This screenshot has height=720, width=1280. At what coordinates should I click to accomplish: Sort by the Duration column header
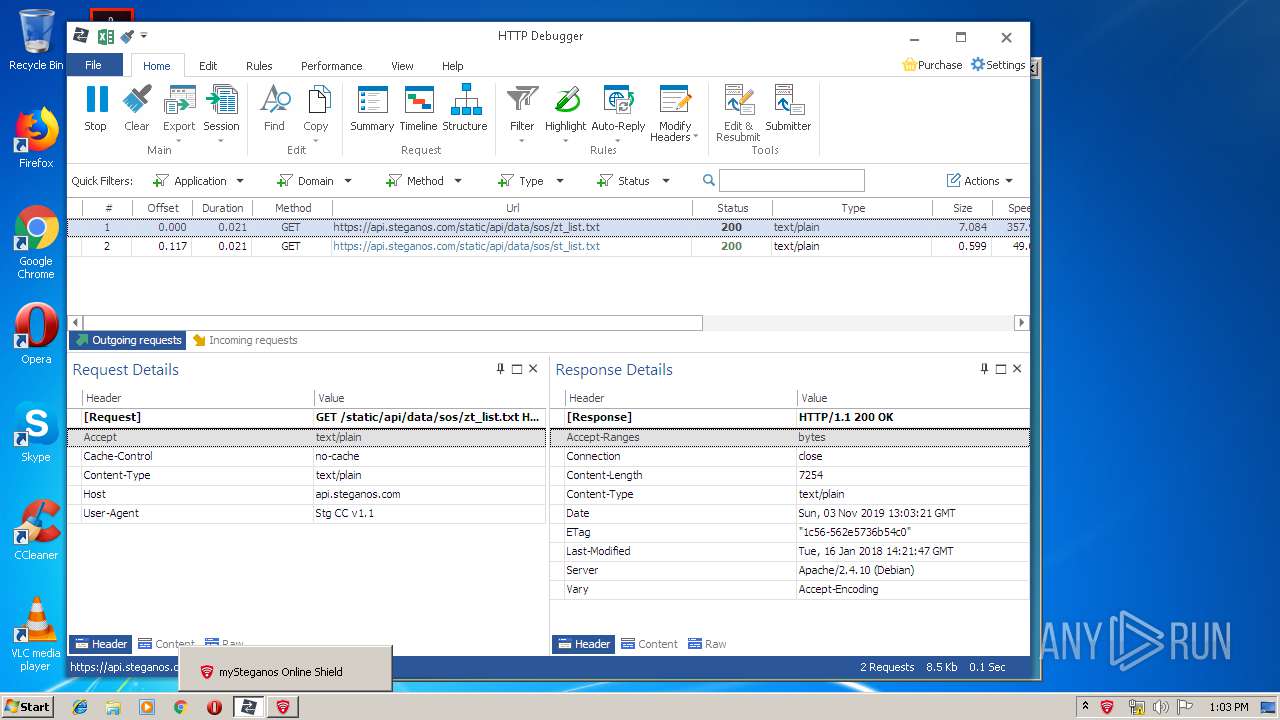[222, 208]
